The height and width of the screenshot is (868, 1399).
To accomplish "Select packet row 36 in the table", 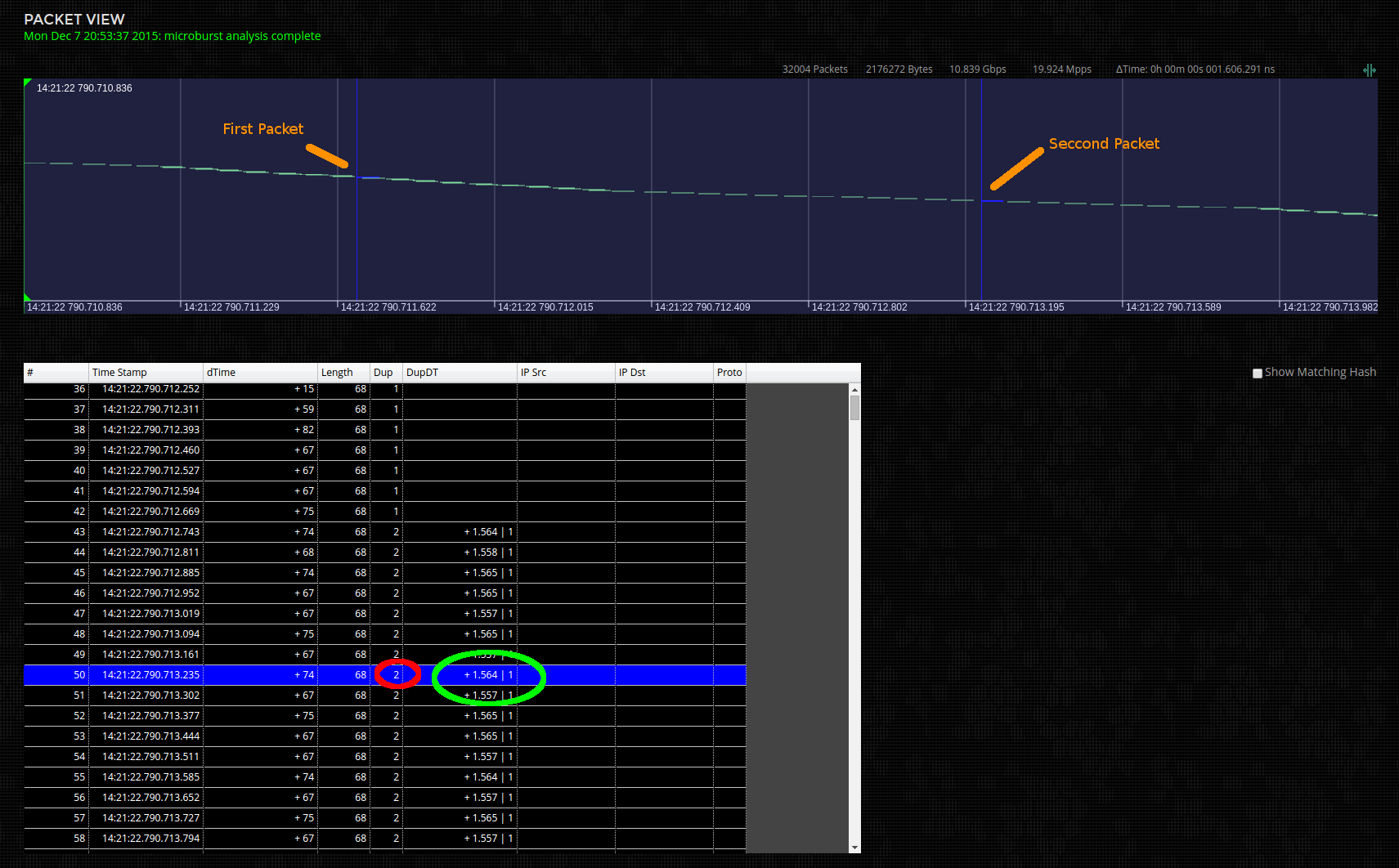I will (x=245, y=390).
